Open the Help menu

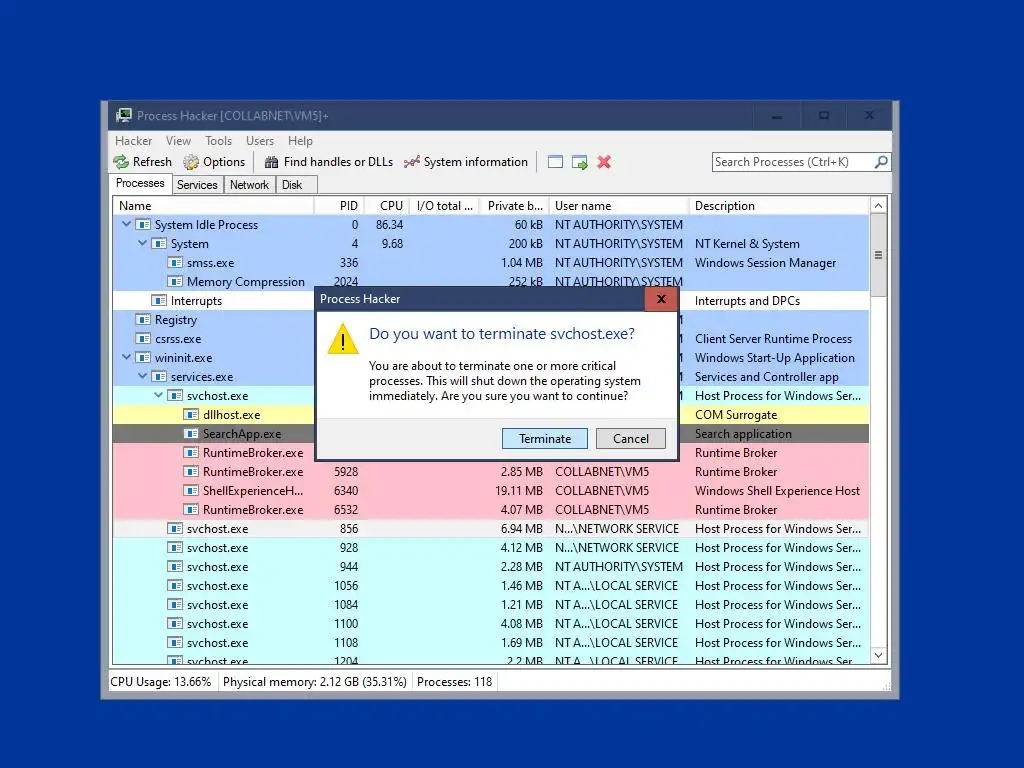click(300, 141)
